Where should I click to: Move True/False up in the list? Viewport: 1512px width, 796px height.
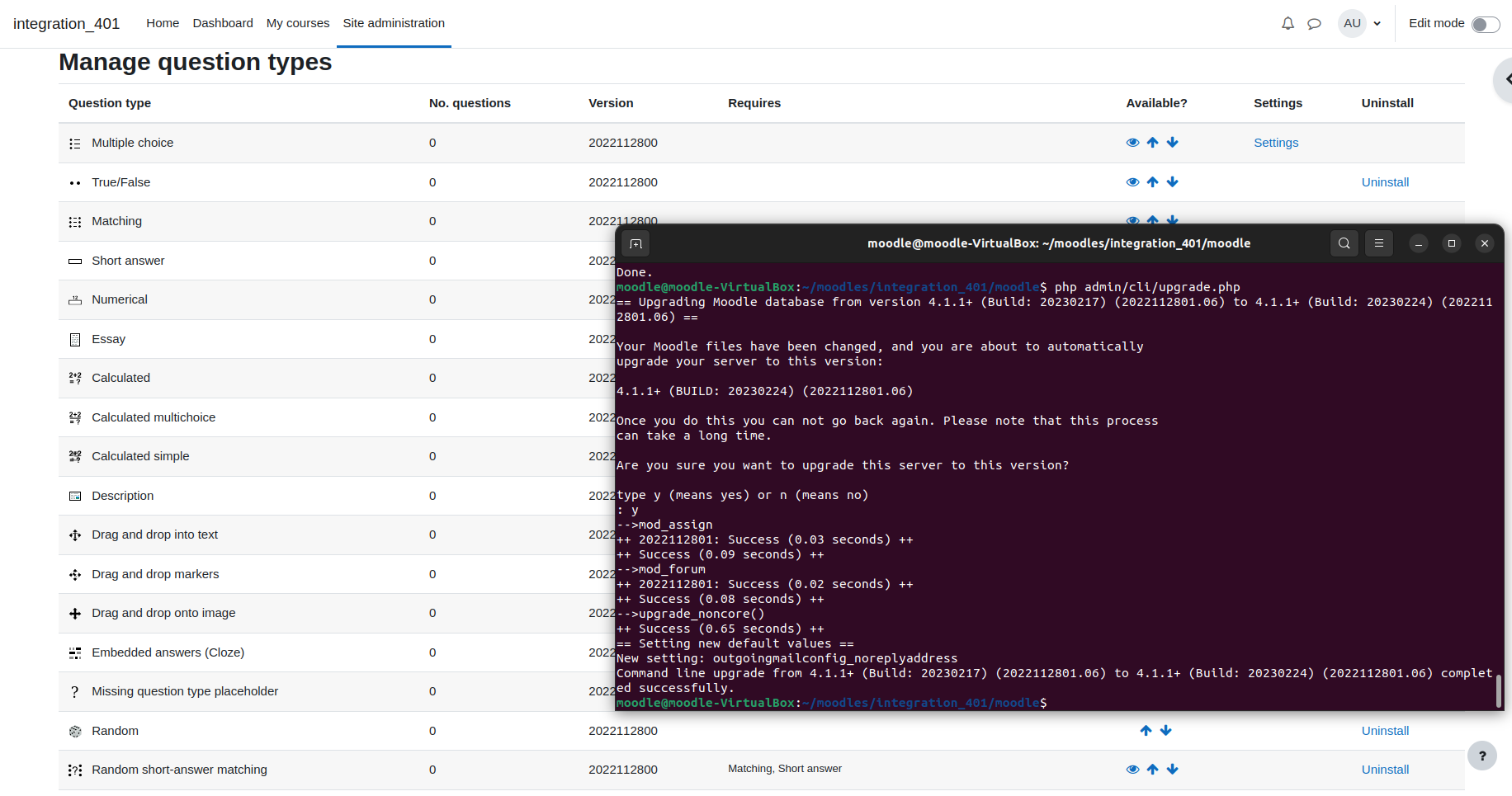point(1152,182)
